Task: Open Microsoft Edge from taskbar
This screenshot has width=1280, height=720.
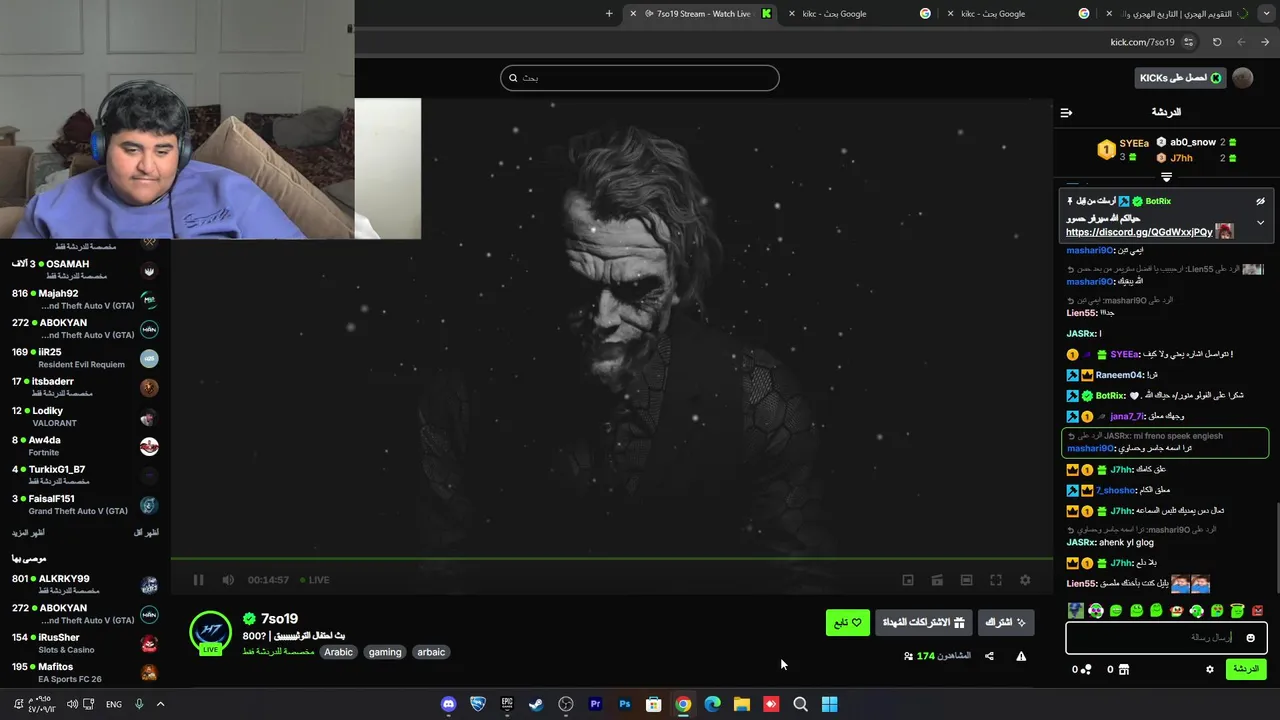Action: (x=712, y=704)
